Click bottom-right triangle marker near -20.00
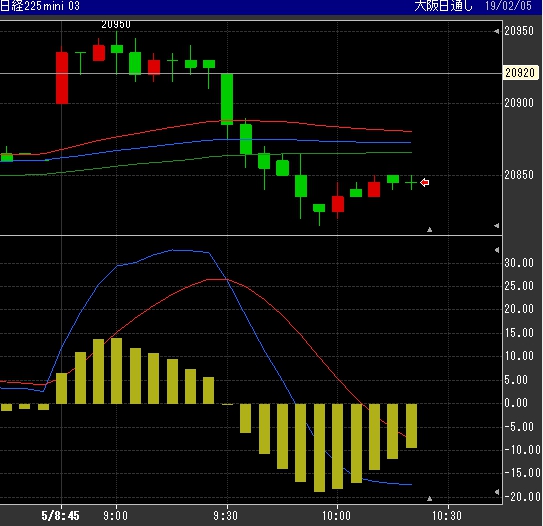This screenshot has width=543, height=526. [x=497, y=492]
